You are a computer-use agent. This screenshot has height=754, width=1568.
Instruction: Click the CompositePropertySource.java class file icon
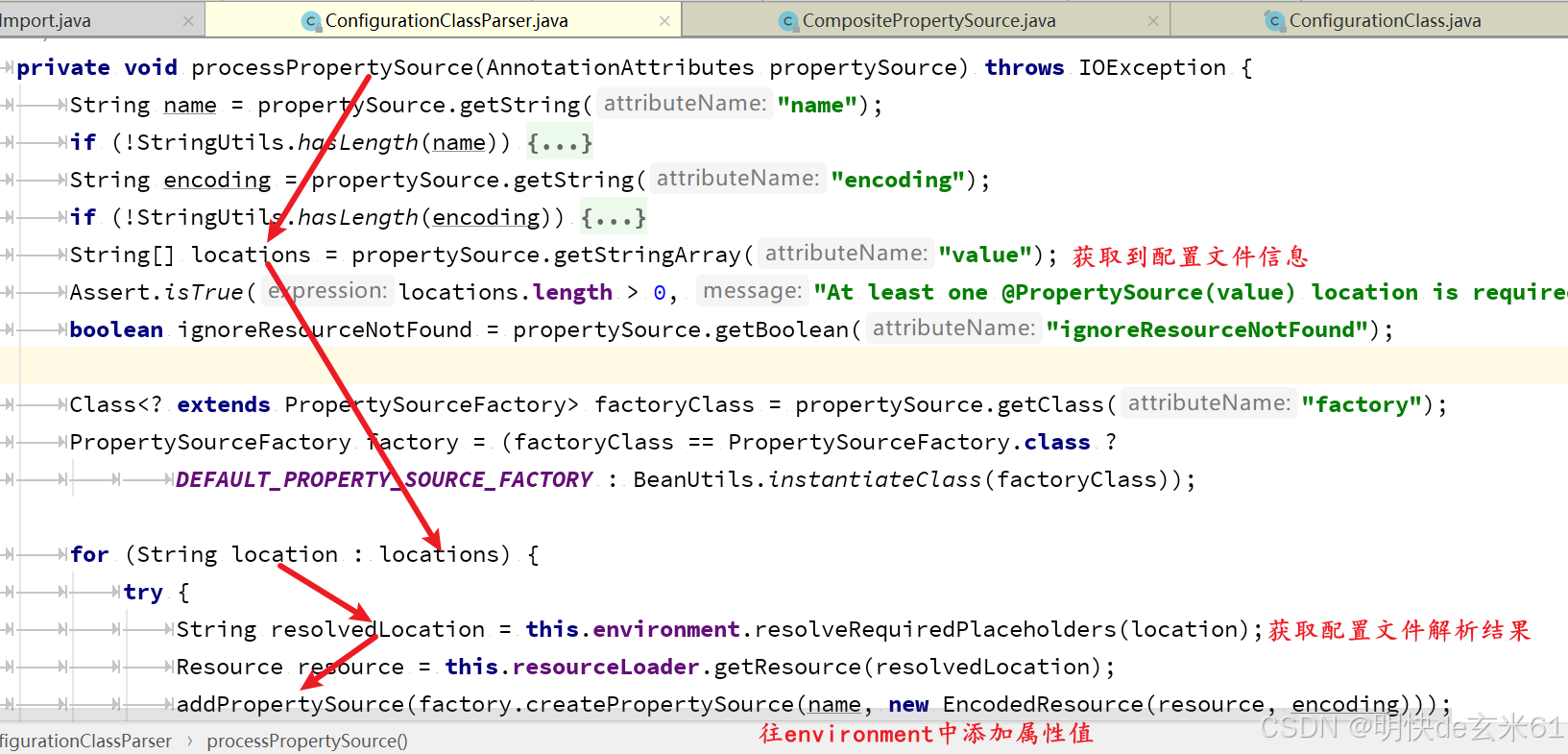pos(788,20)
